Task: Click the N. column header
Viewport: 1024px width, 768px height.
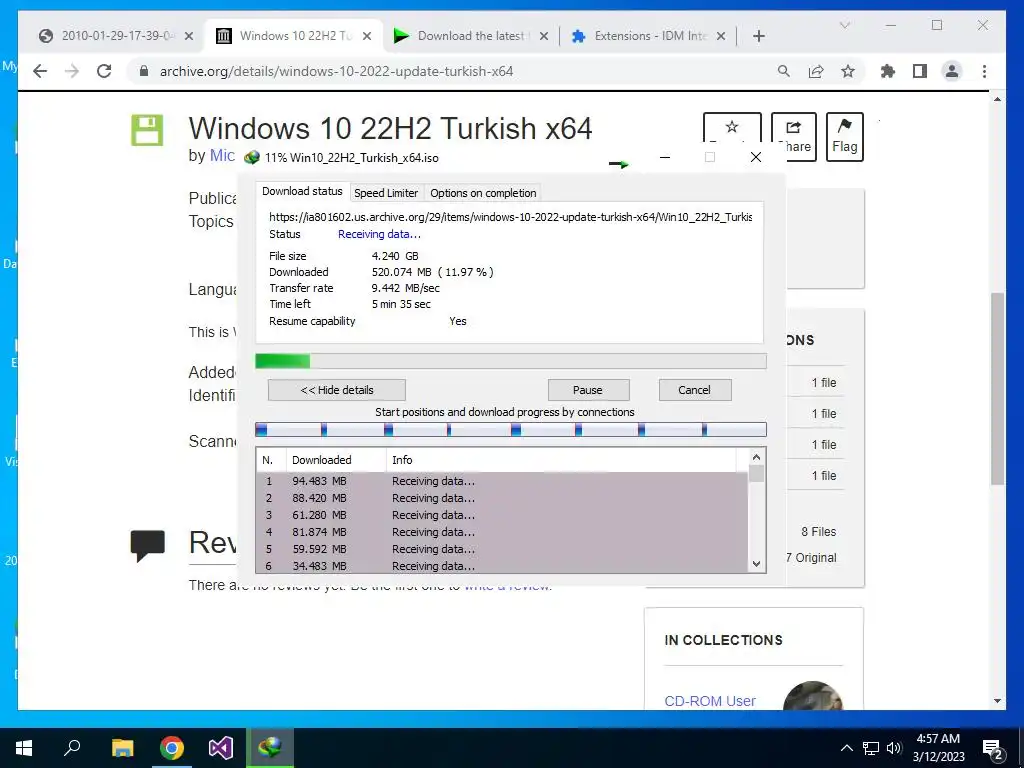Action: pyautogui.click(x=272, y=460)
